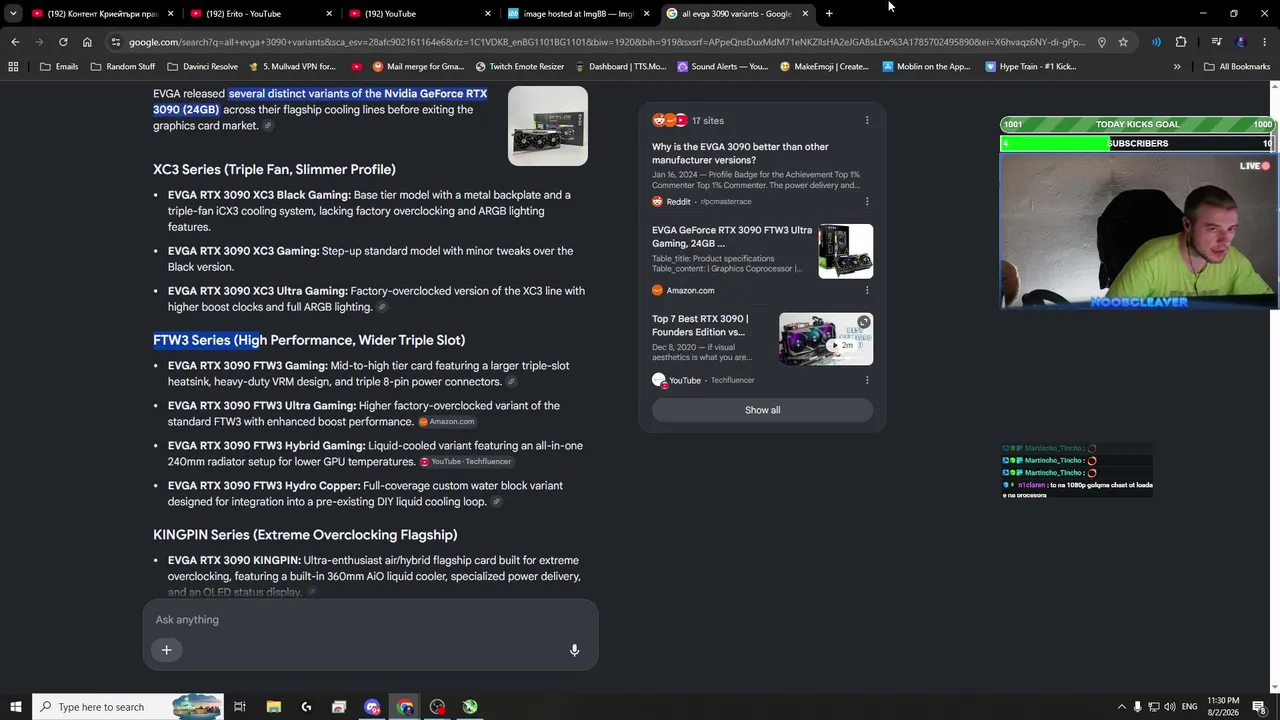
Task: Open a new browser tab
Action: pyautogui.click(x=829, y=14)
